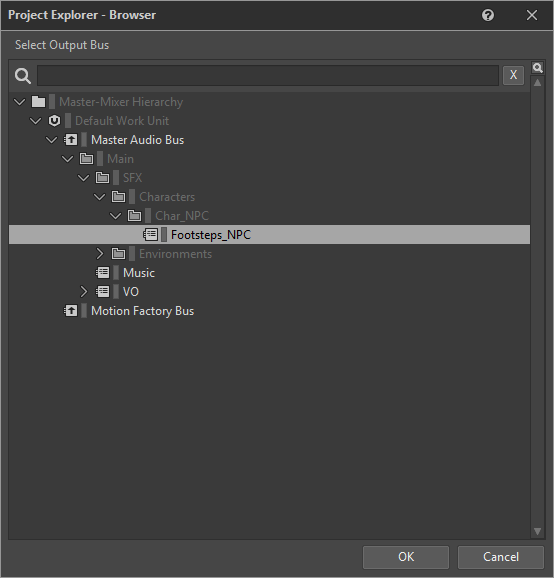Click the Motion Factory Bus icon
This screenshot has width=554, height=578.
coord(70,311)
